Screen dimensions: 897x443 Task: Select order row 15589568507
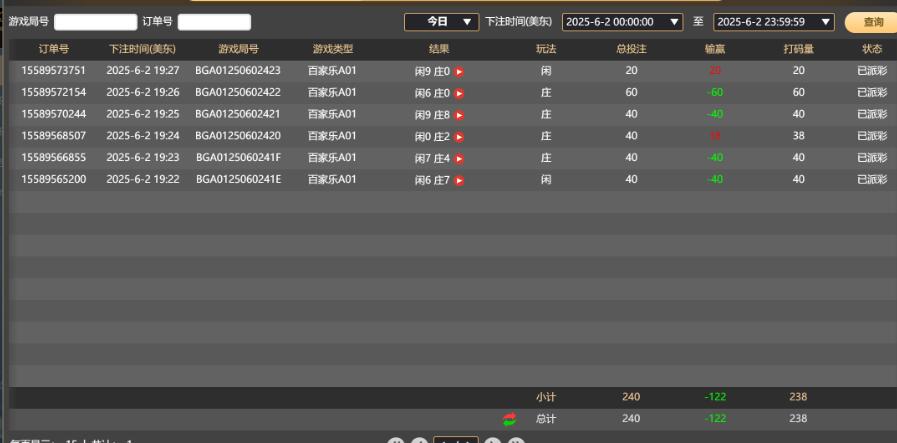click(x=54, y=137)
